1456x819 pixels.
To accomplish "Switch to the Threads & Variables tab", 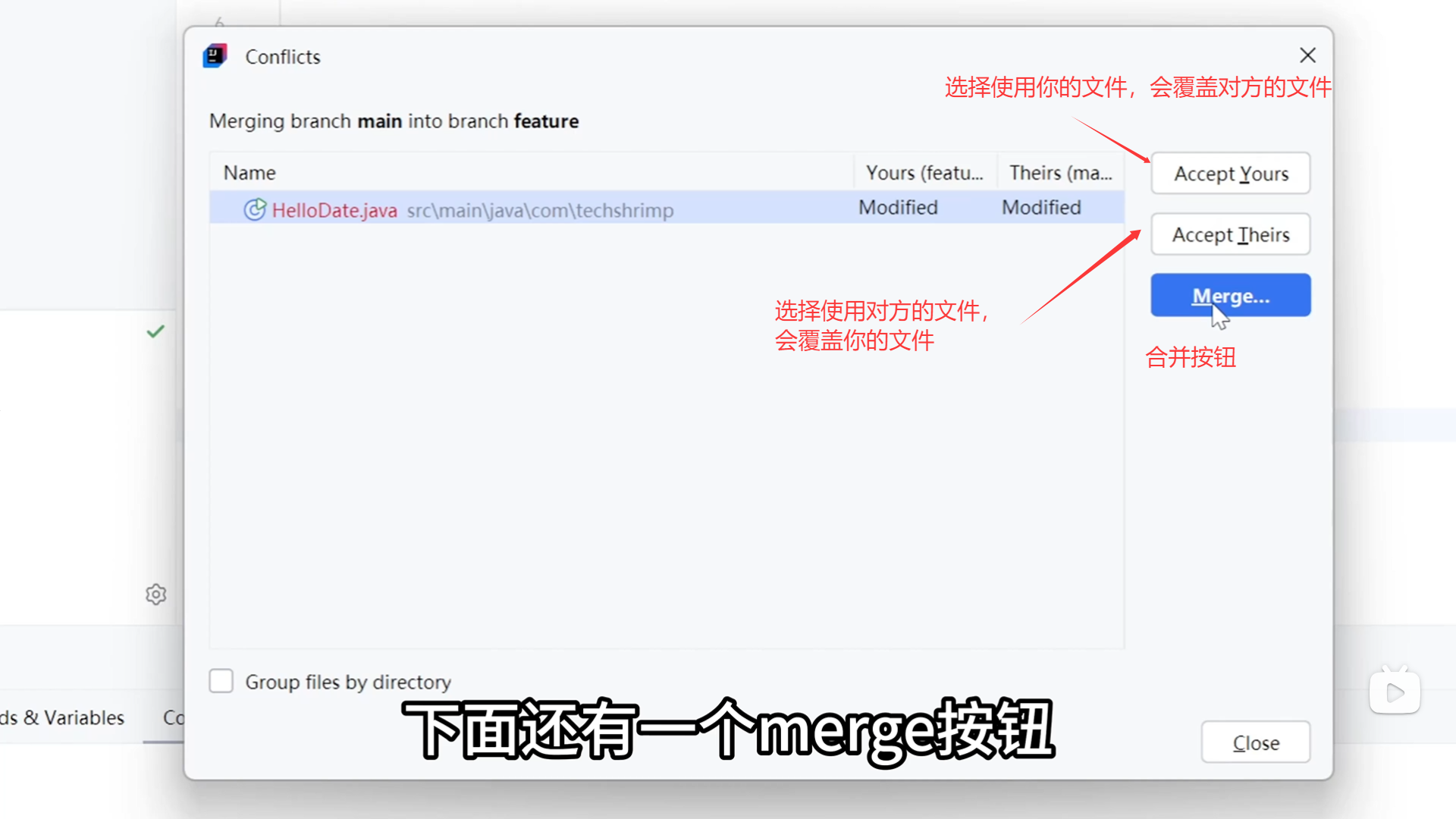I will pos(62,717).
